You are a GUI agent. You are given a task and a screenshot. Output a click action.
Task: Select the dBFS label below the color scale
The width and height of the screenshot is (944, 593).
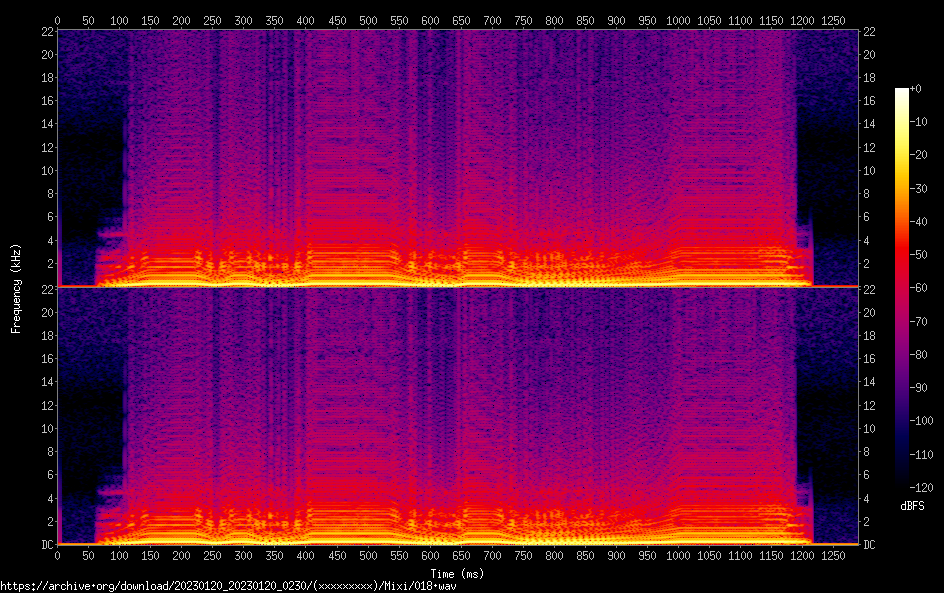click(x=912, y=507)
